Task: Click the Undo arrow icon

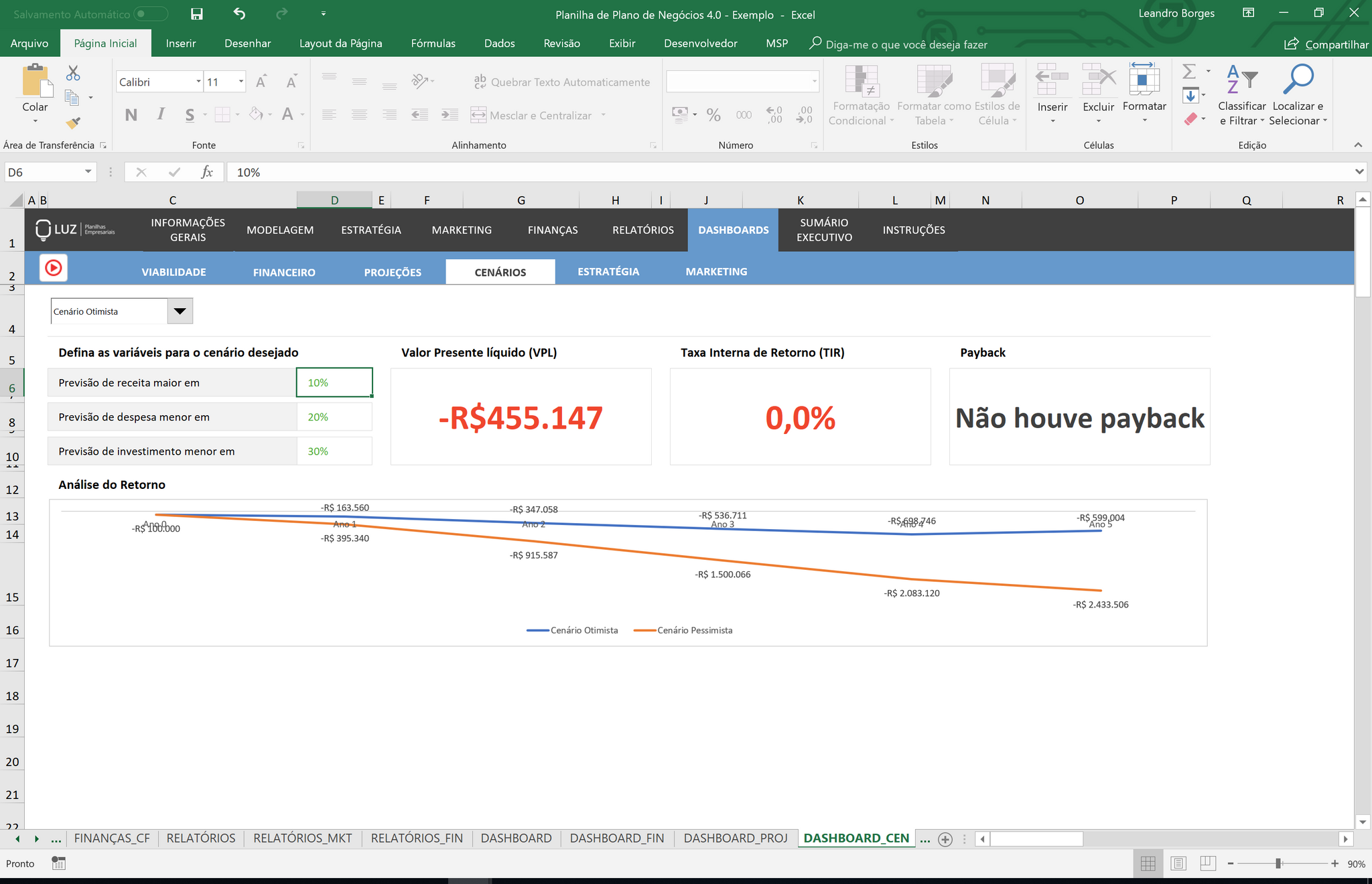Action: [239, 14]
